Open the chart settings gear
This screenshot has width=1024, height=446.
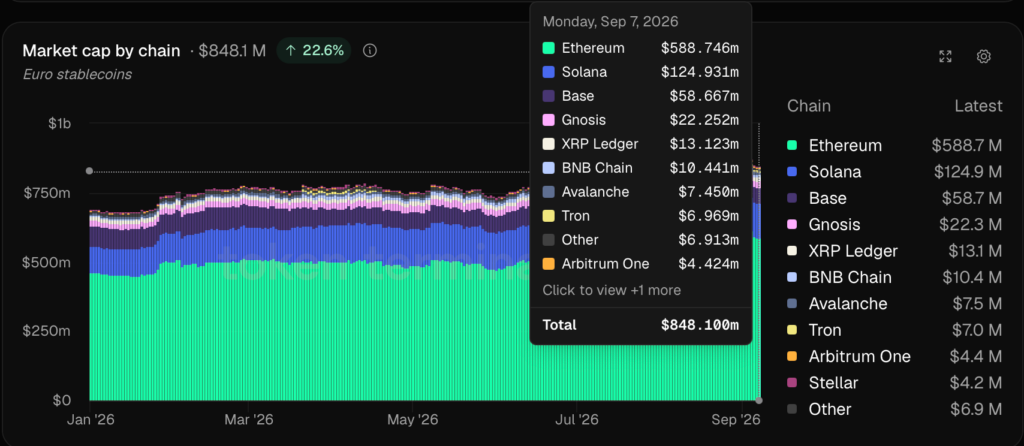[984, 56]
